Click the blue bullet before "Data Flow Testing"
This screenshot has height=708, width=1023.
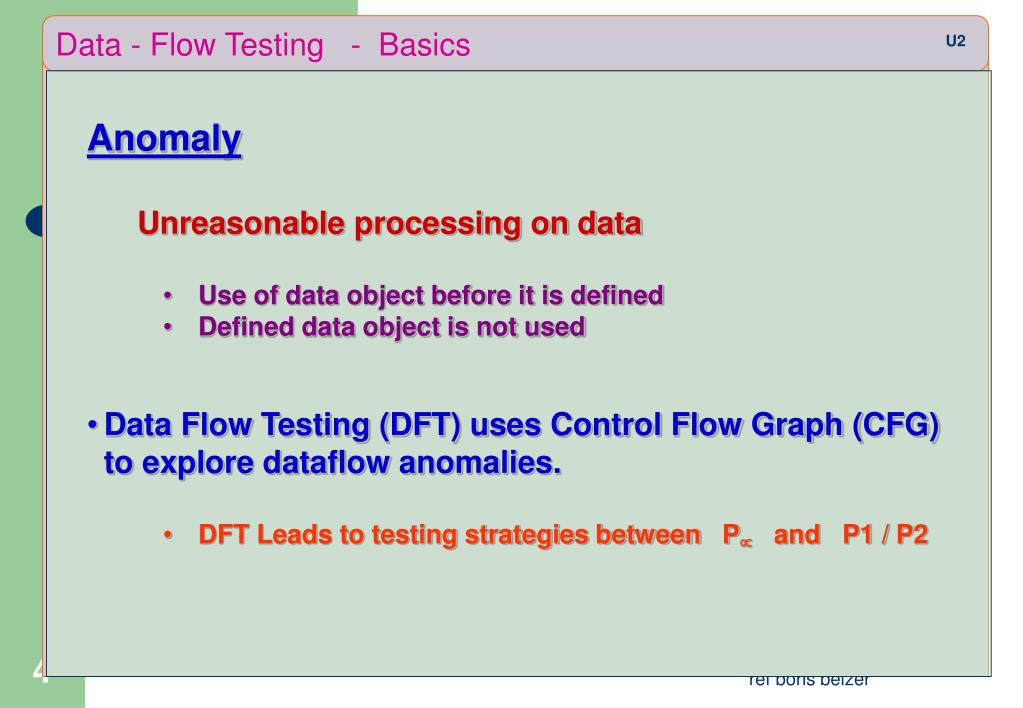click(93, 426)
